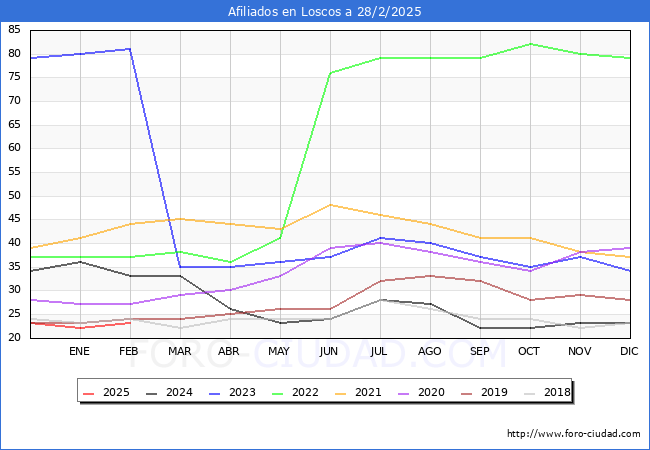The width and height of the screenshot is (650, 450).
Task: Select the 2020 legend label
Action: point(432,392)
